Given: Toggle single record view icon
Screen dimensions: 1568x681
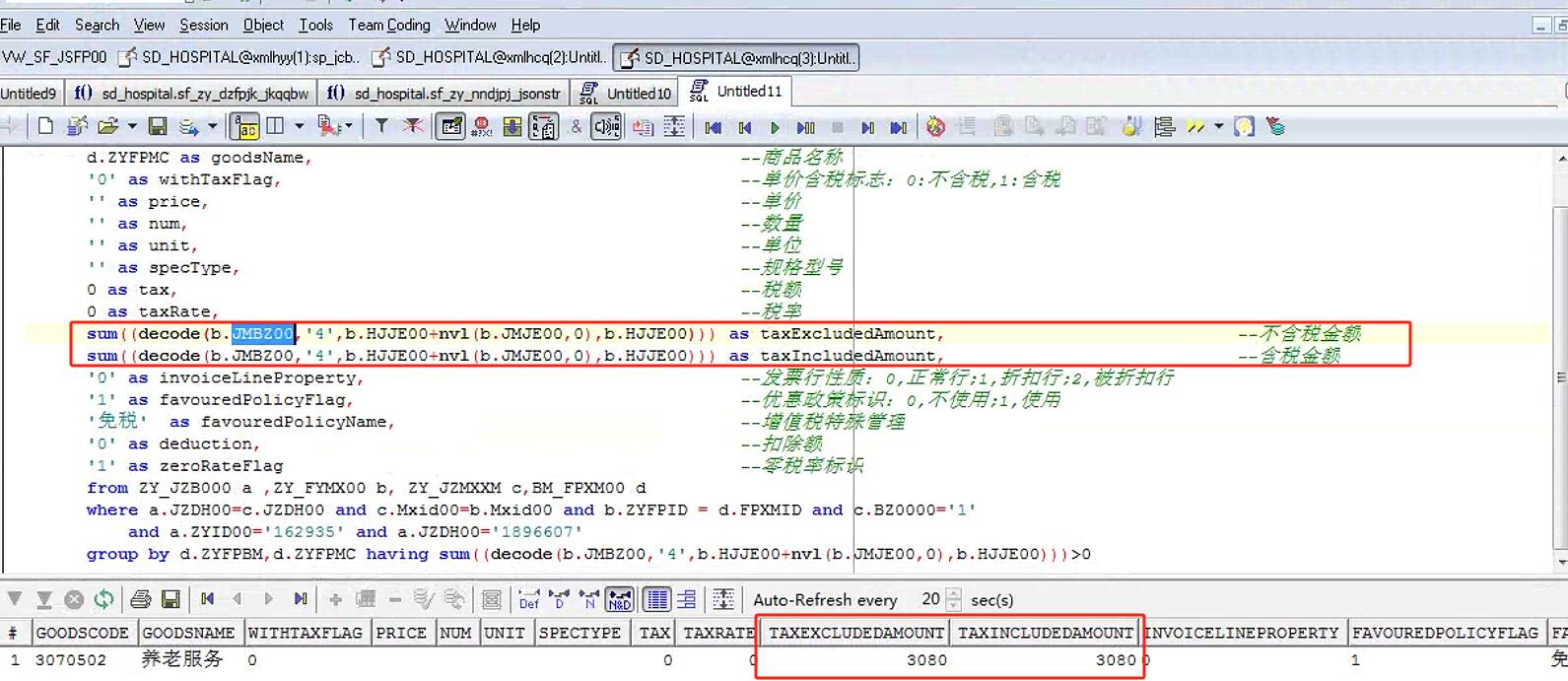Looking at the screenshot, I should click(x=687, y=599).
